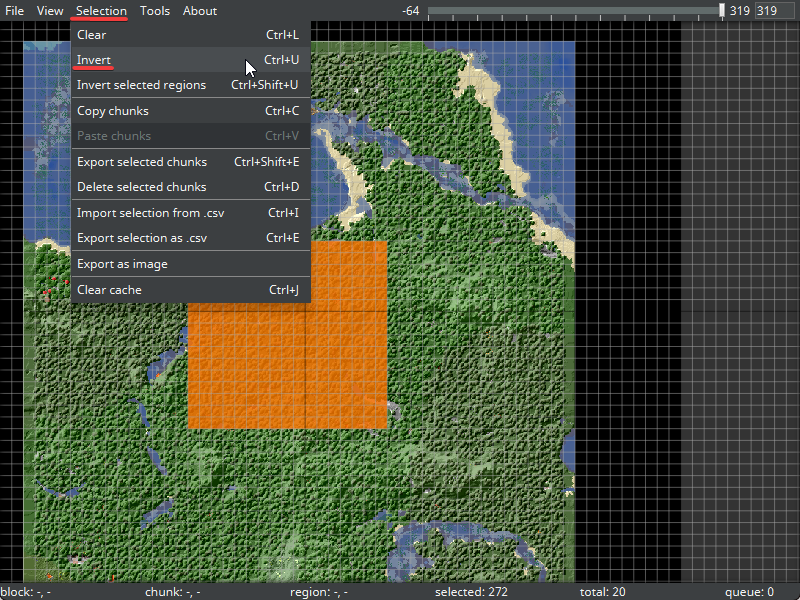Choose Copy chunks

click(x=190, y=111)
